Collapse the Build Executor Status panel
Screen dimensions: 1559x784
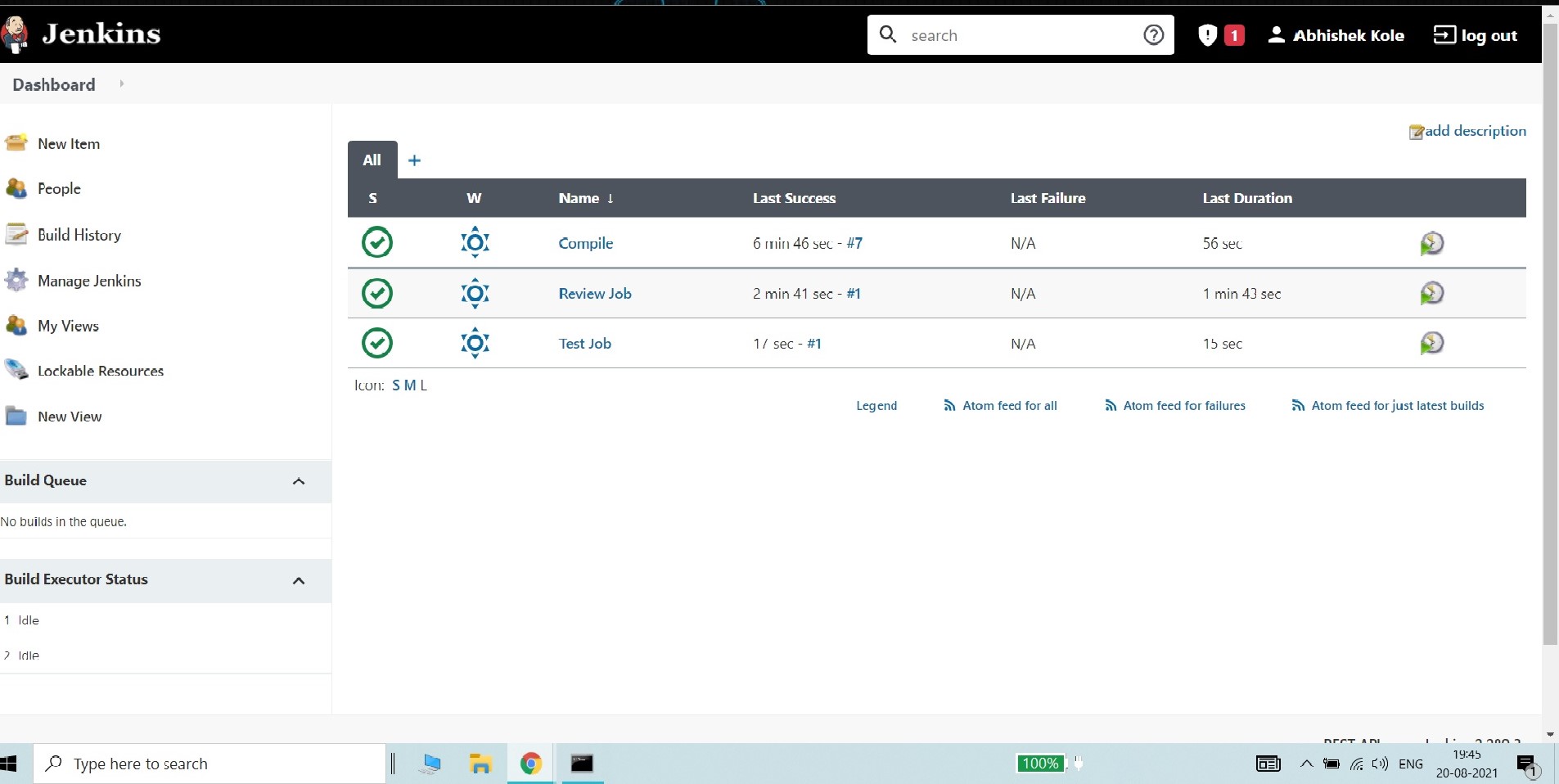point(299,580)
